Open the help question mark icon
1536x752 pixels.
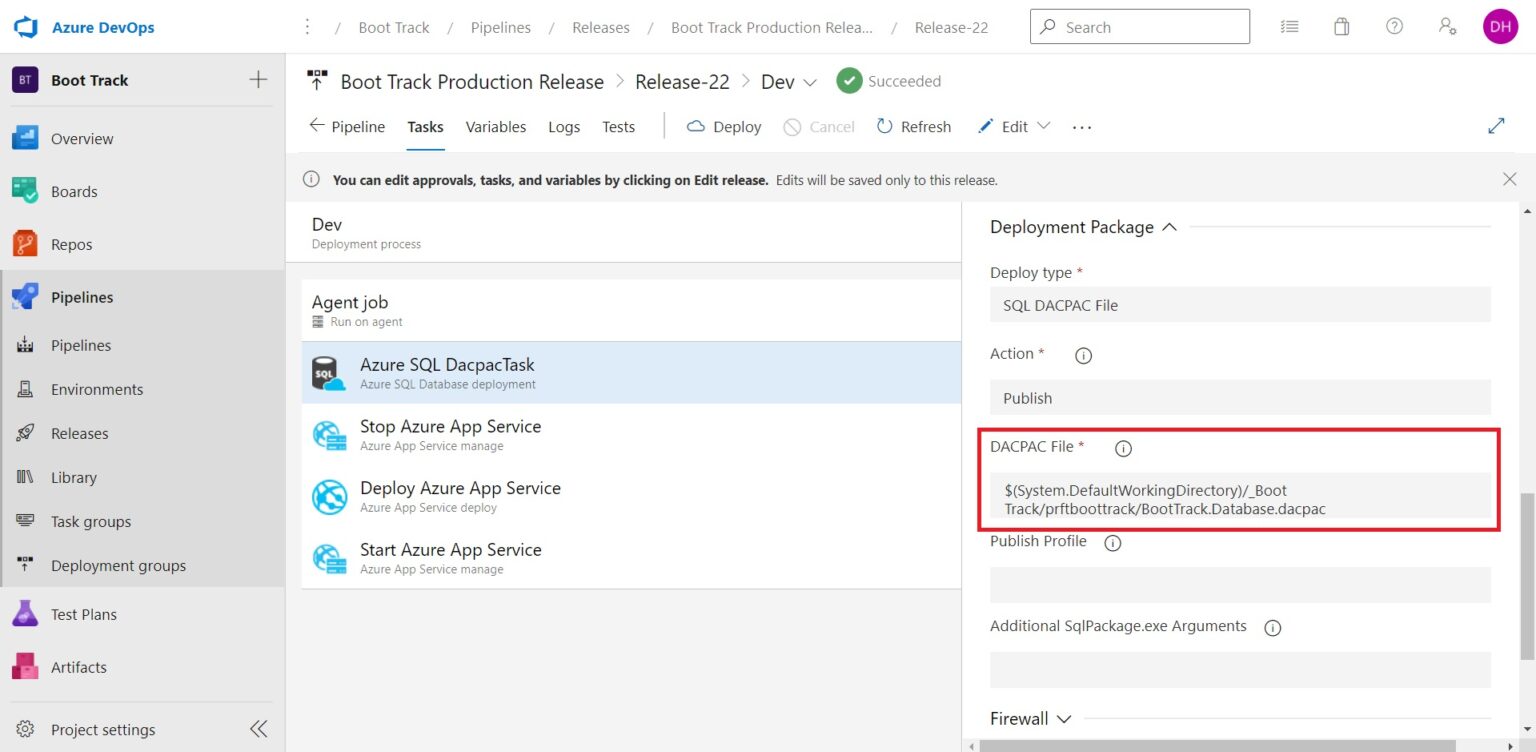1394,26
